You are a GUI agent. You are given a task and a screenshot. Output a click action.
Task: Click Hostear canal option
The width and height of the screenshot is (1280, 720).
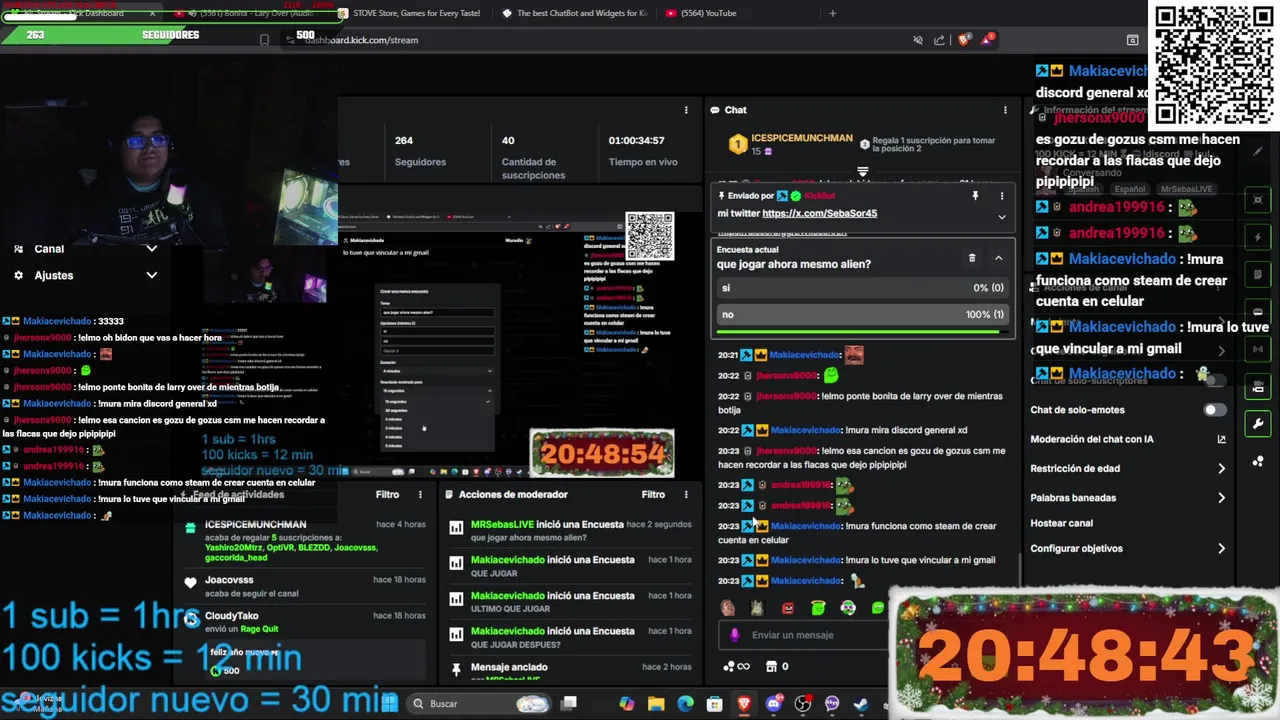(1061, 523)
